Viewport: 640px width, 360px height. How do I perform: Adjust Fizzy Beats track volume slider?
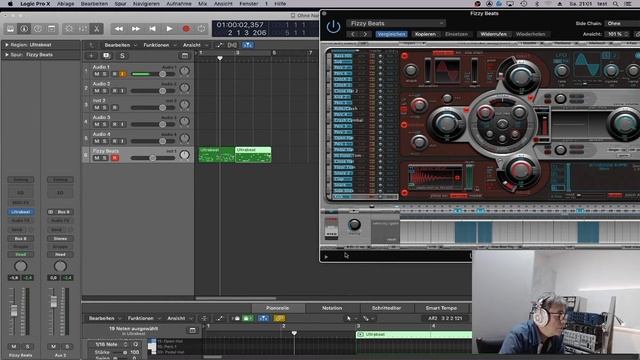click(153, 158)
